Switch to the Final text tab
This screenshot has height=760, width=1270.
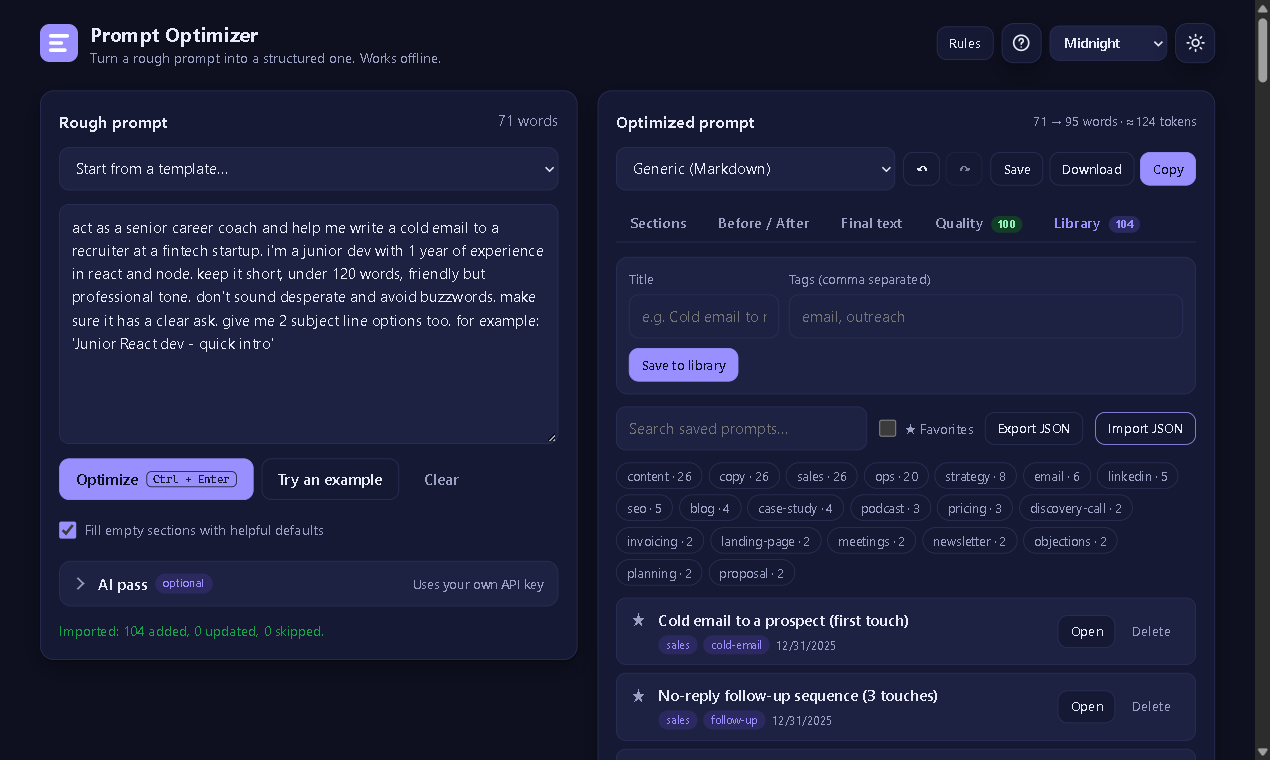pos(871,223)
